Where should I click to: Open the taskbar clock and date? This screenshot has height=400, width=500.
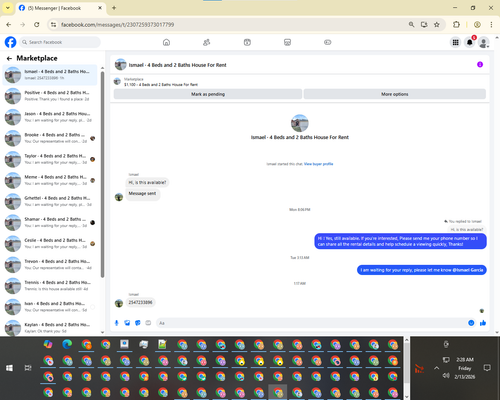(465, 368)
